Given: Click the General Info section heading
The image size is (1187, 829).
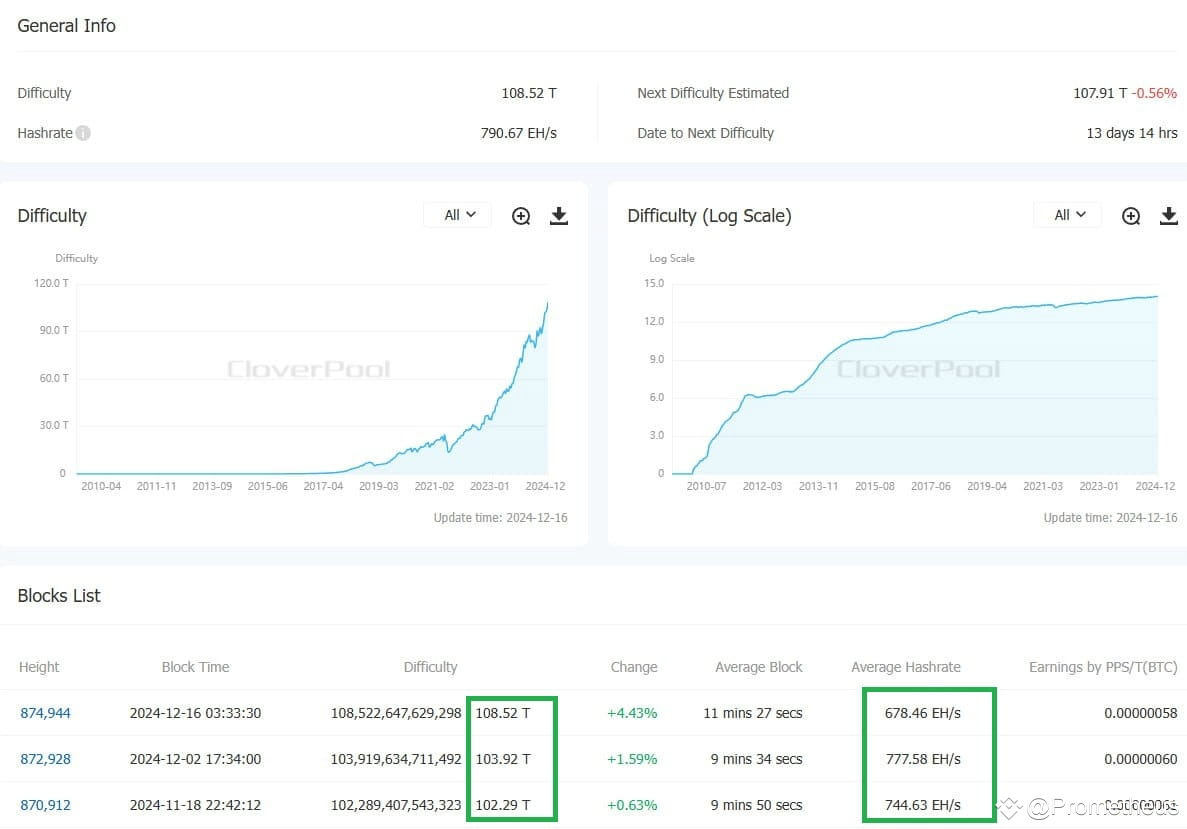Looking at the screenshot, I should pyautogui.click(x=66, y=26).
